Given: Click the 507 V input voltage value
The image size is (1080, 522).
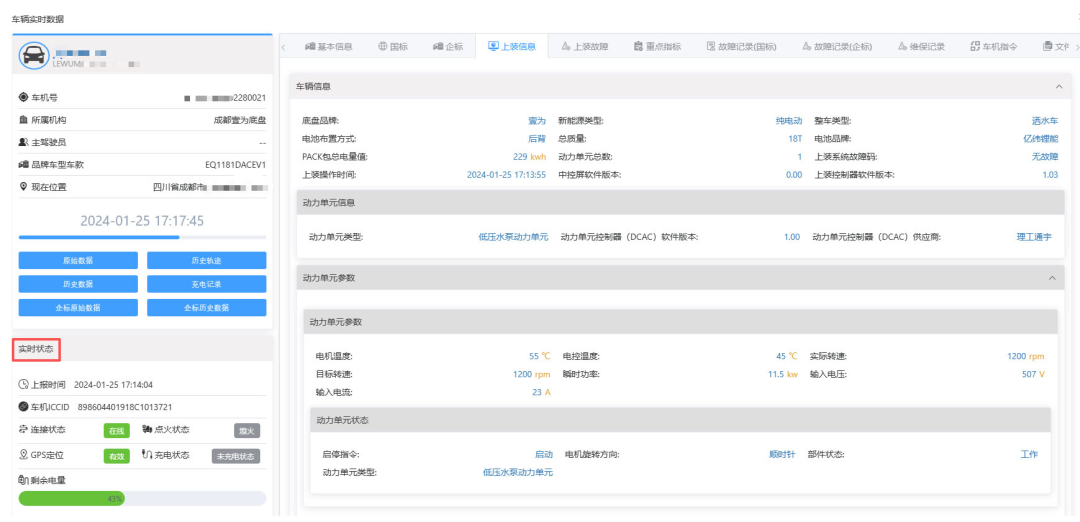Looking at the screenshot, I should 1033,374.
